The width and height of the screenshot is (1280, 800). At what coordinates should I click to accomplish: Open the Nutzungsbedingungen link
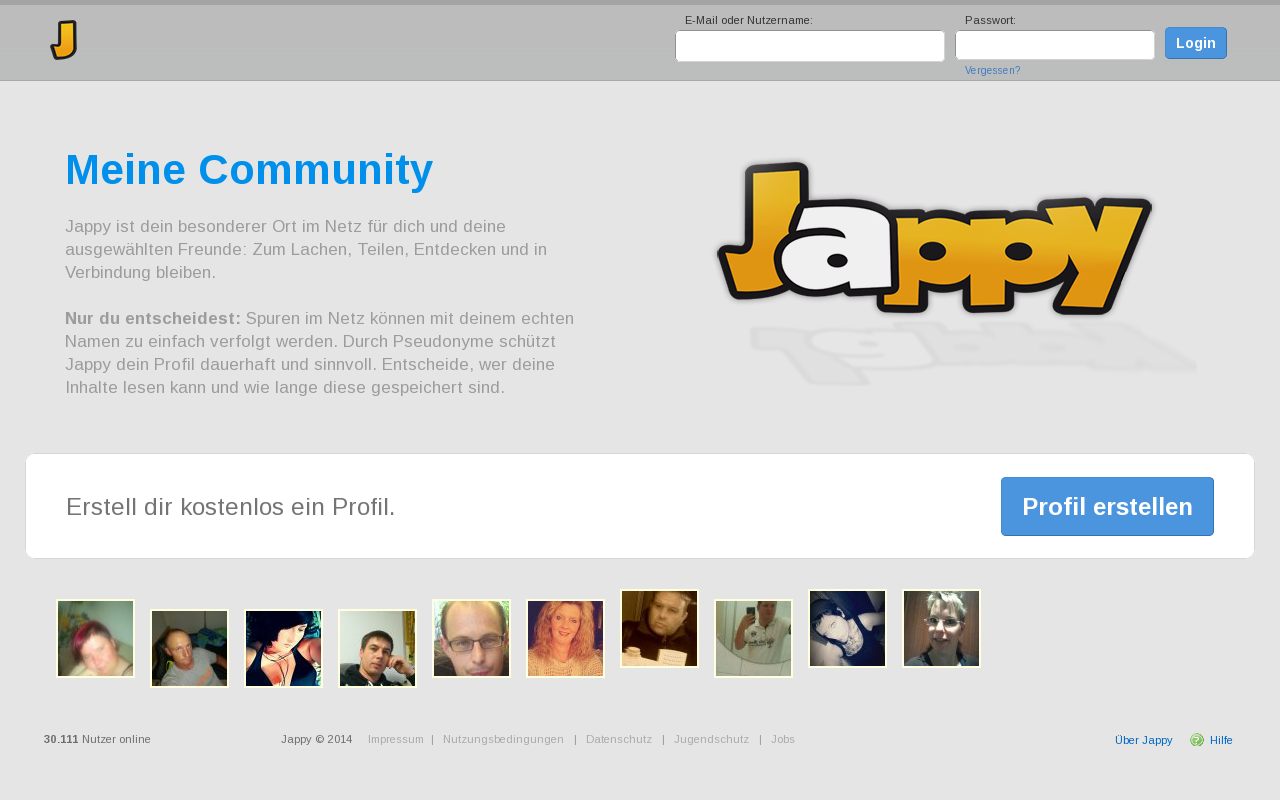coord(503,739)
